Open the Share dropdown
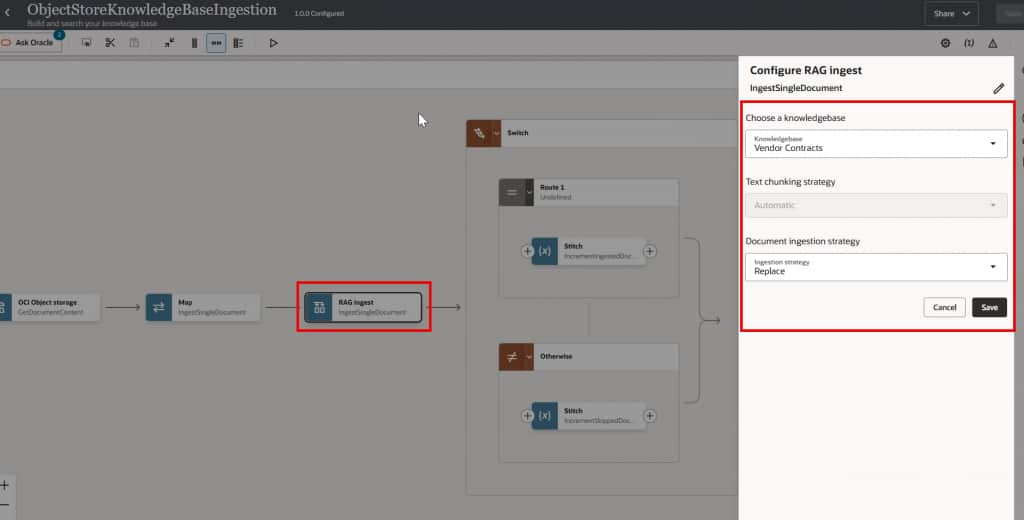 pyautogui.click(x=952, y=13)
